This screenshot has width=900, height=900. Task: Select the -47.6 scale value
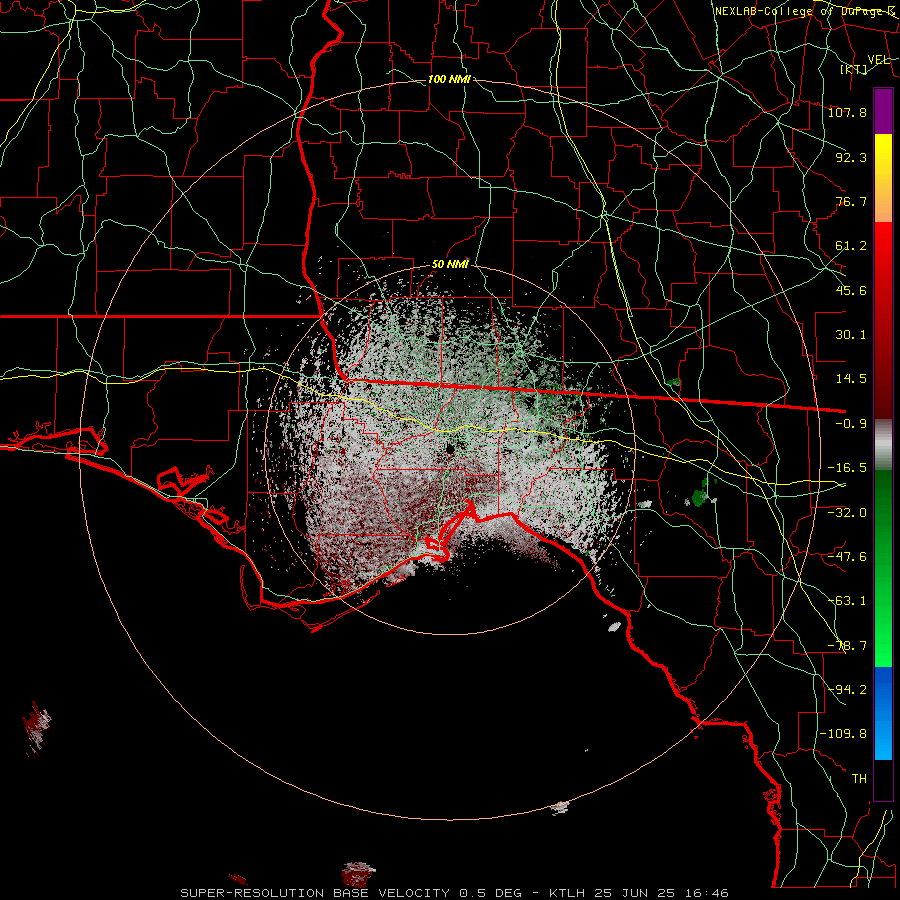[847, 556]
